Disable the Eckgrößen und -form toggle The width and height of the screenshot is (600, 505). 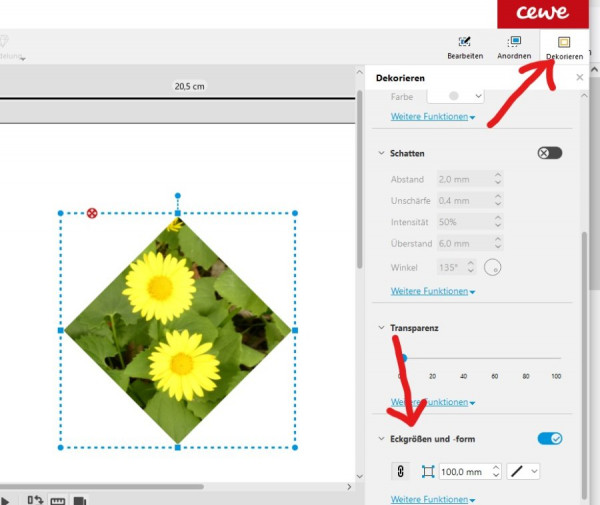[549, 438]
